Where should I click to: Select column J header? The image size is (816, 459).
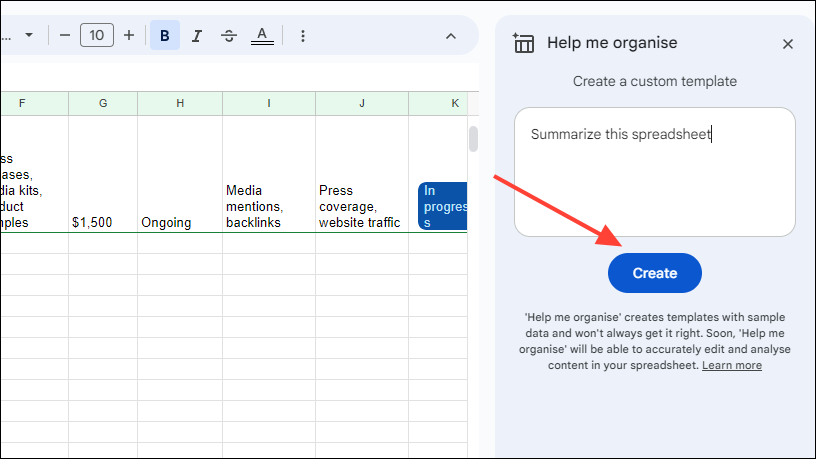point(362,103)
